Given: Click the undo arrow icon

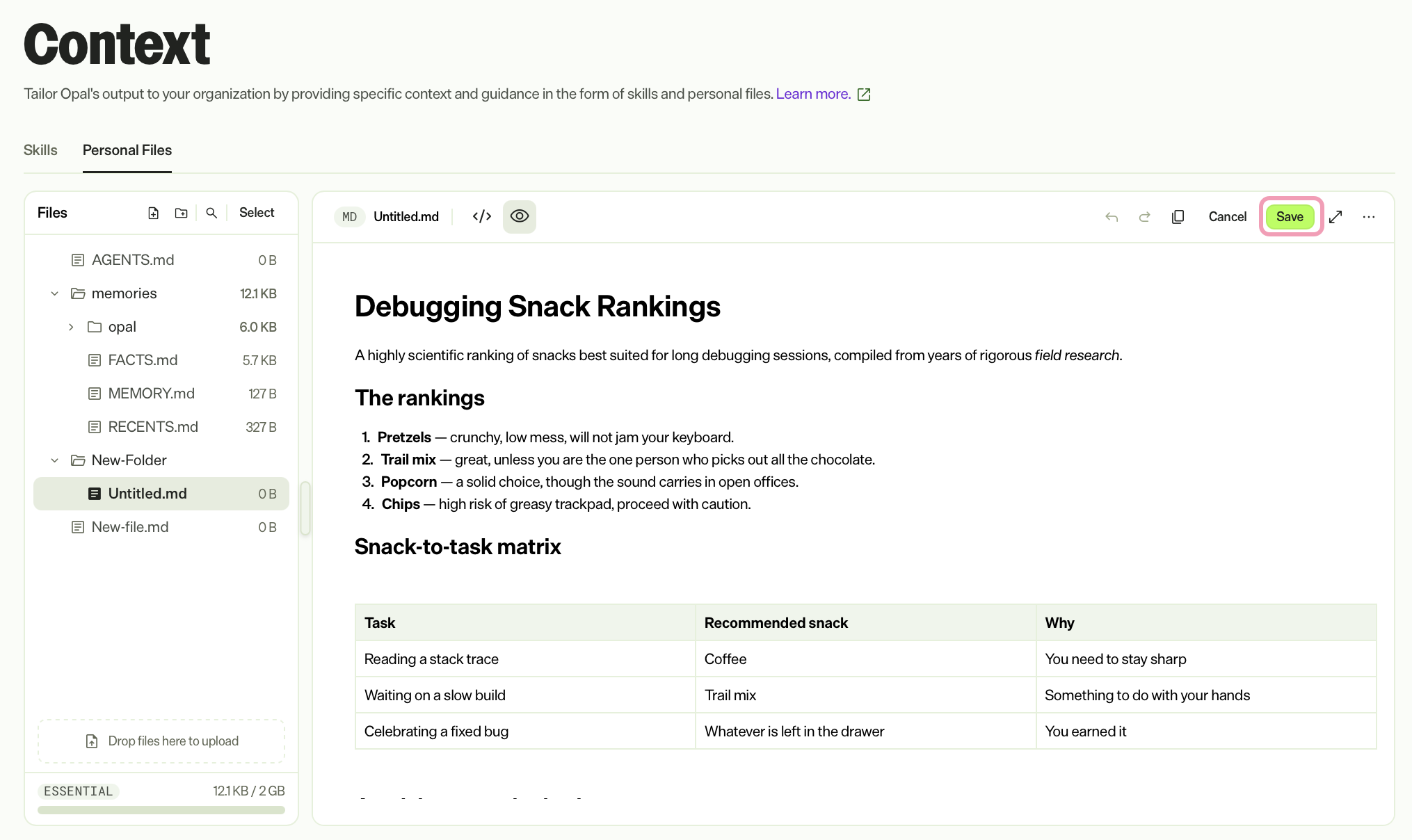Looking at the screenshot, I should tap(1112, 217).
